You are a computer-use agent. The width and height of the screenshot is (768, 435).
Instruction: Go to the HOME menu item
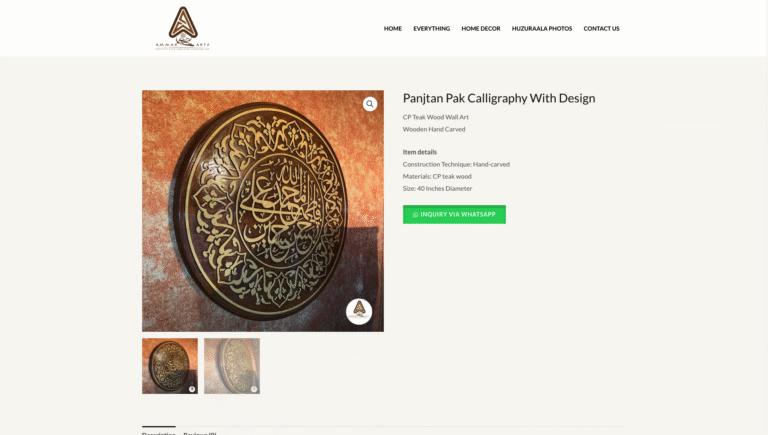393,28
